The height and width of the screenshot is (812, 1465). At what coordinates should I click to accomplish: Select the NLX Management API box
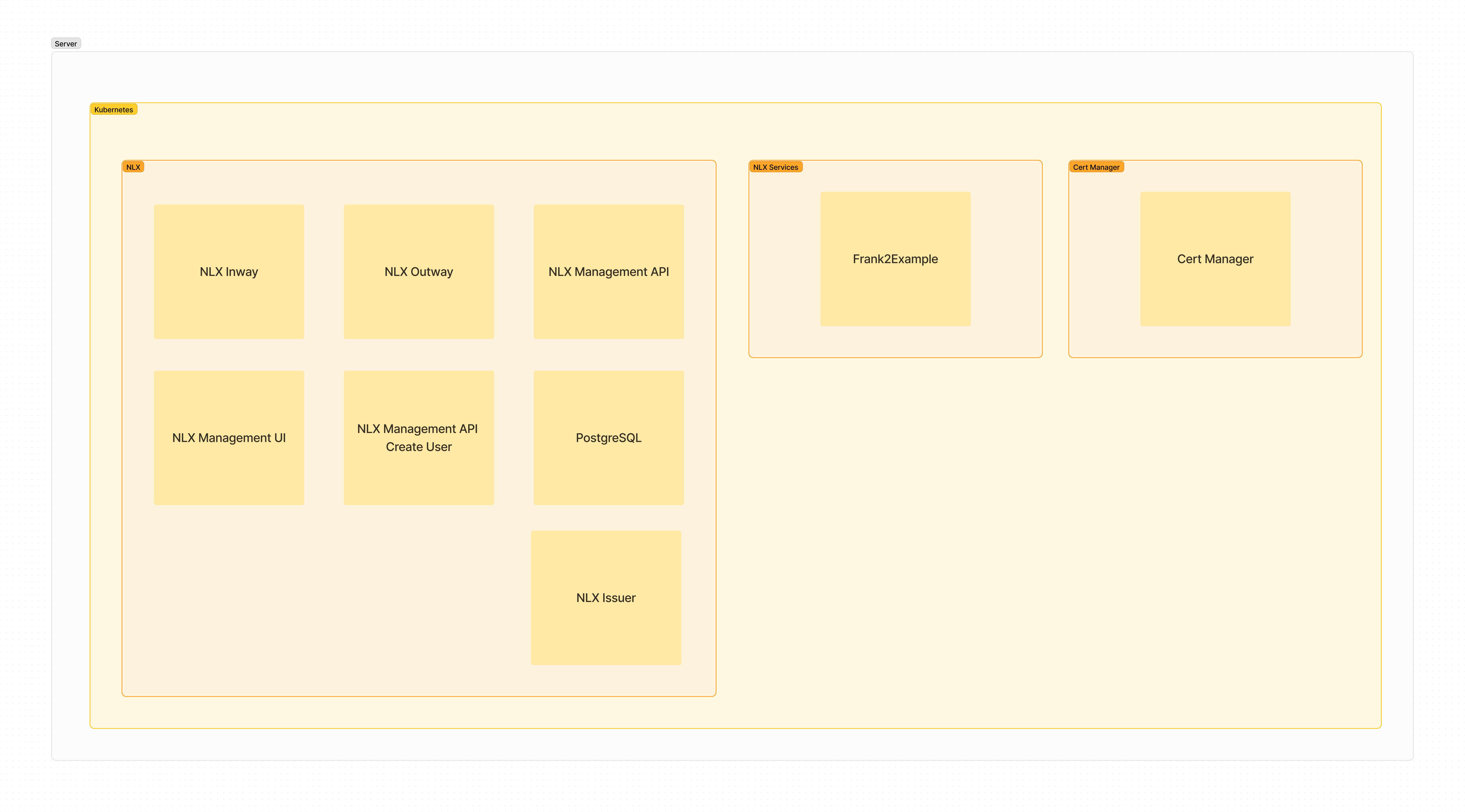point(609,272)
